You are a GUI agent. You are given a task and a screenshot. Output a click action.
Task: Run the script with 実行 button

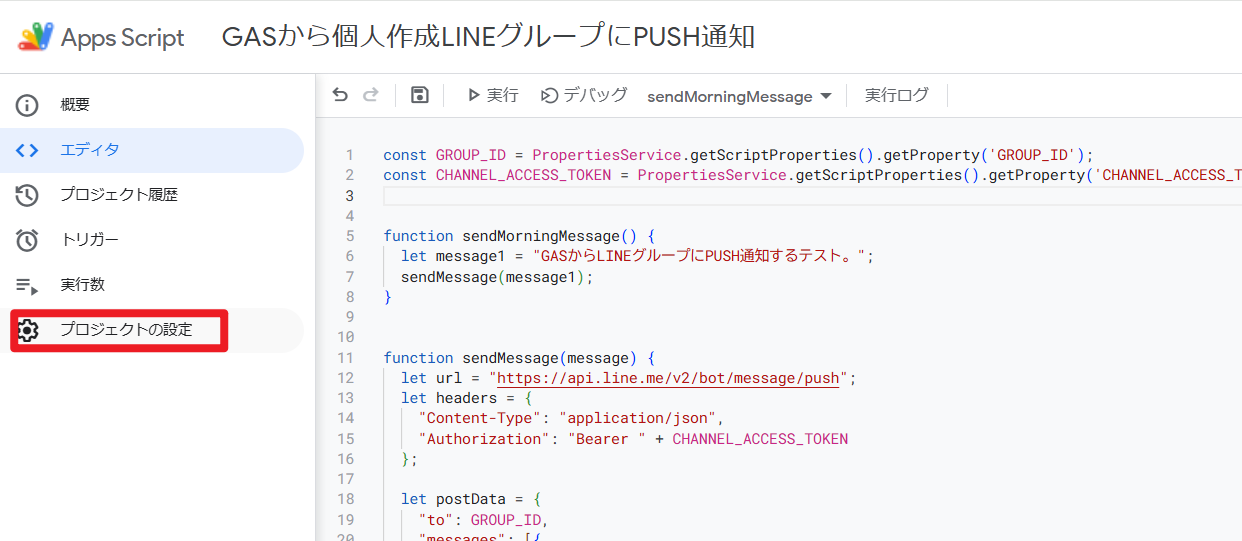(x=492, y=95)
